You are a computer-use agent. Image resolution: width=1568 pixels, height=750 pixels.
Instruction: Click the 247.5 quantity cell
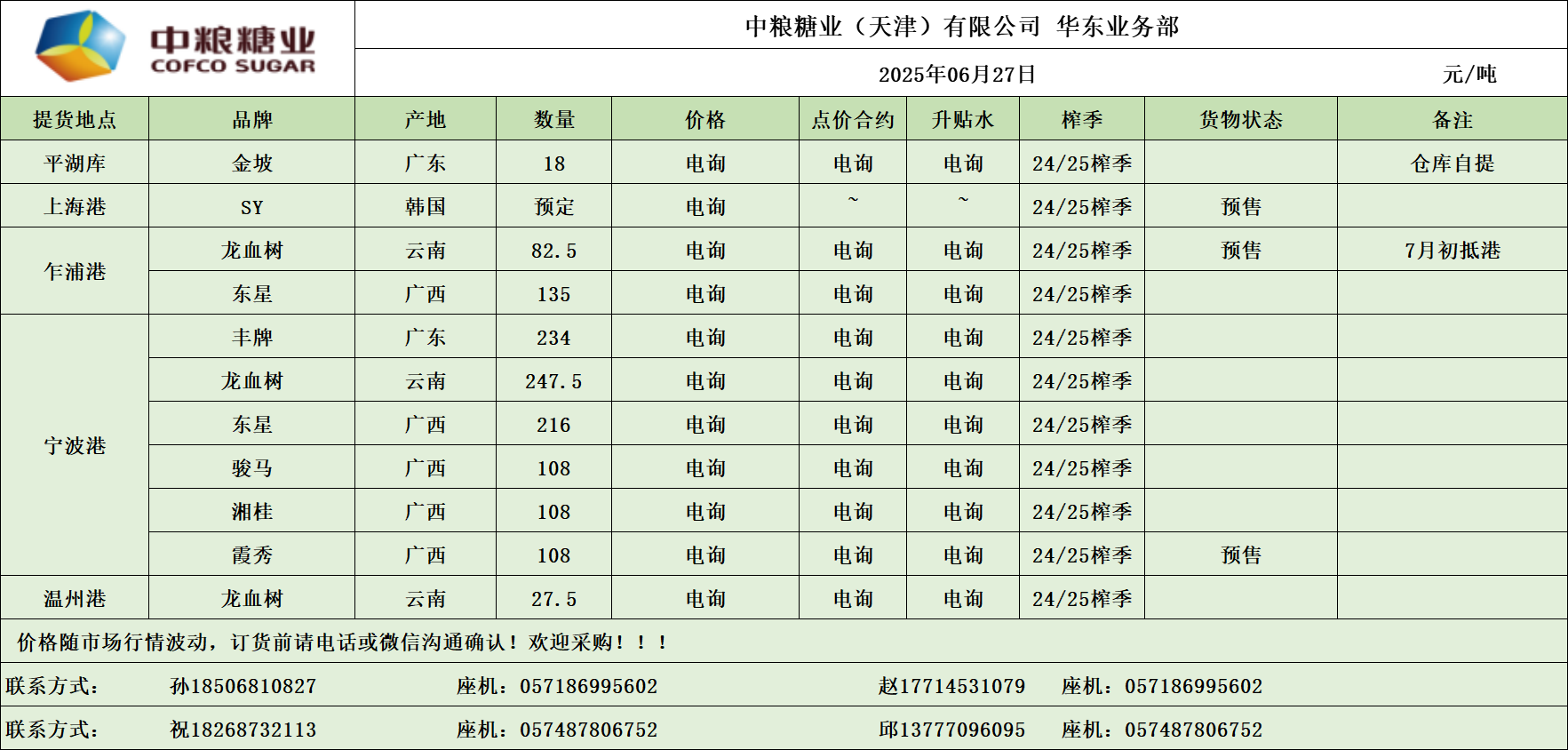pos(553,381)
